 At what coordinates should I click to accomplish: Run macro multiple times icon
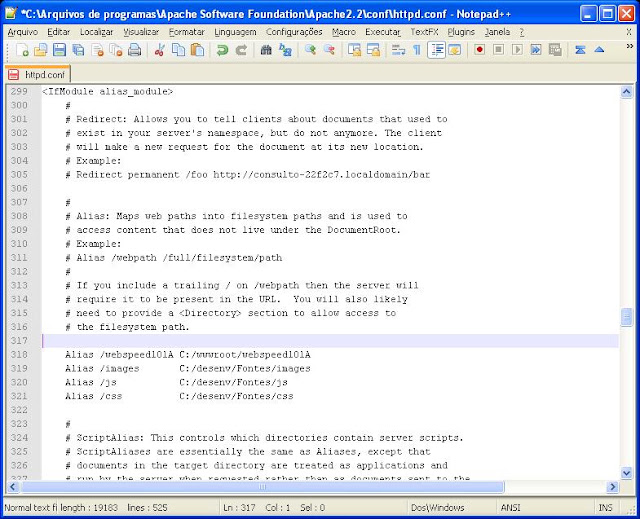point(536,50)
